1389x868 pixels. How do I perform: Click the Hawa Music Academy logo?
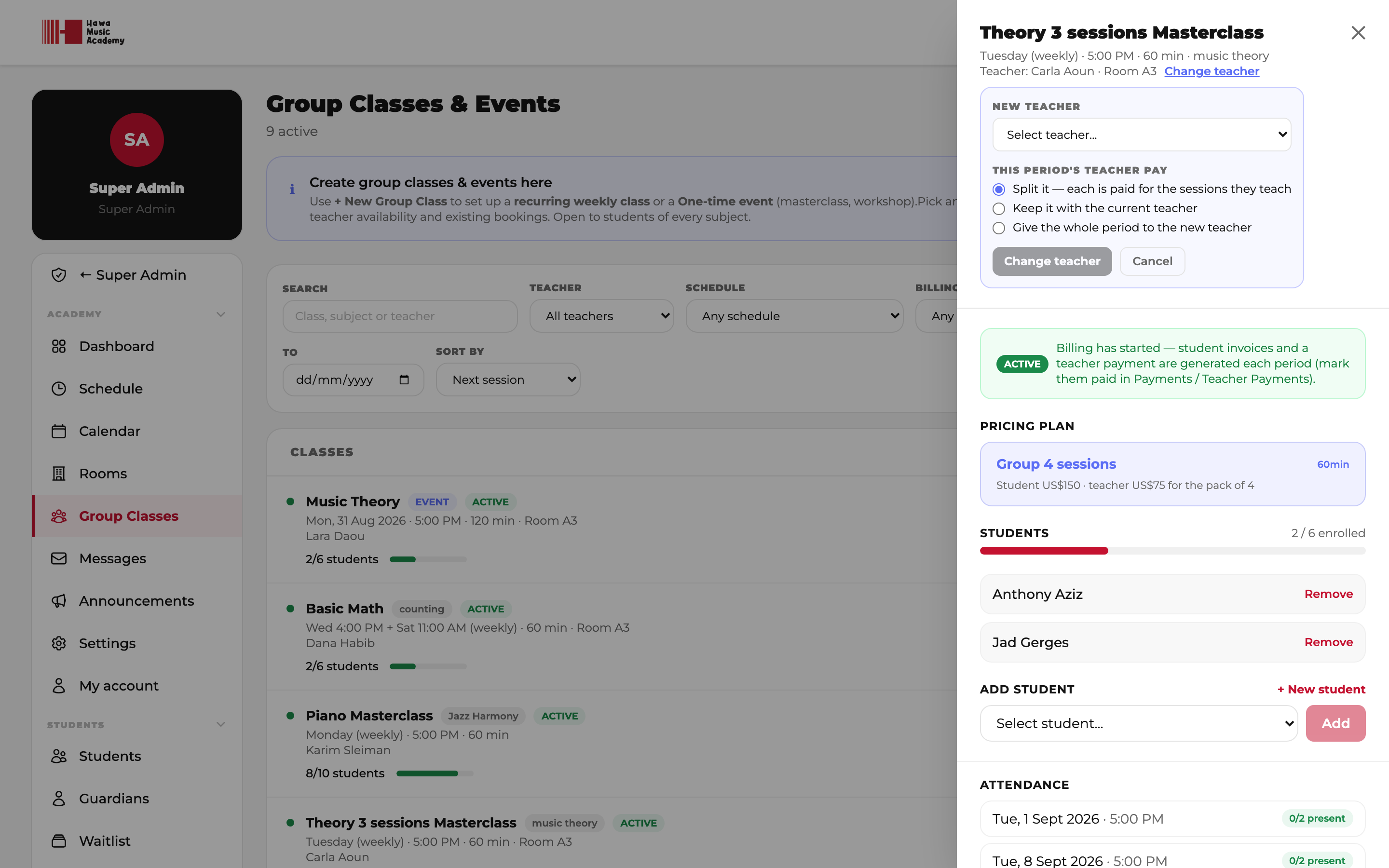(83, 32)
